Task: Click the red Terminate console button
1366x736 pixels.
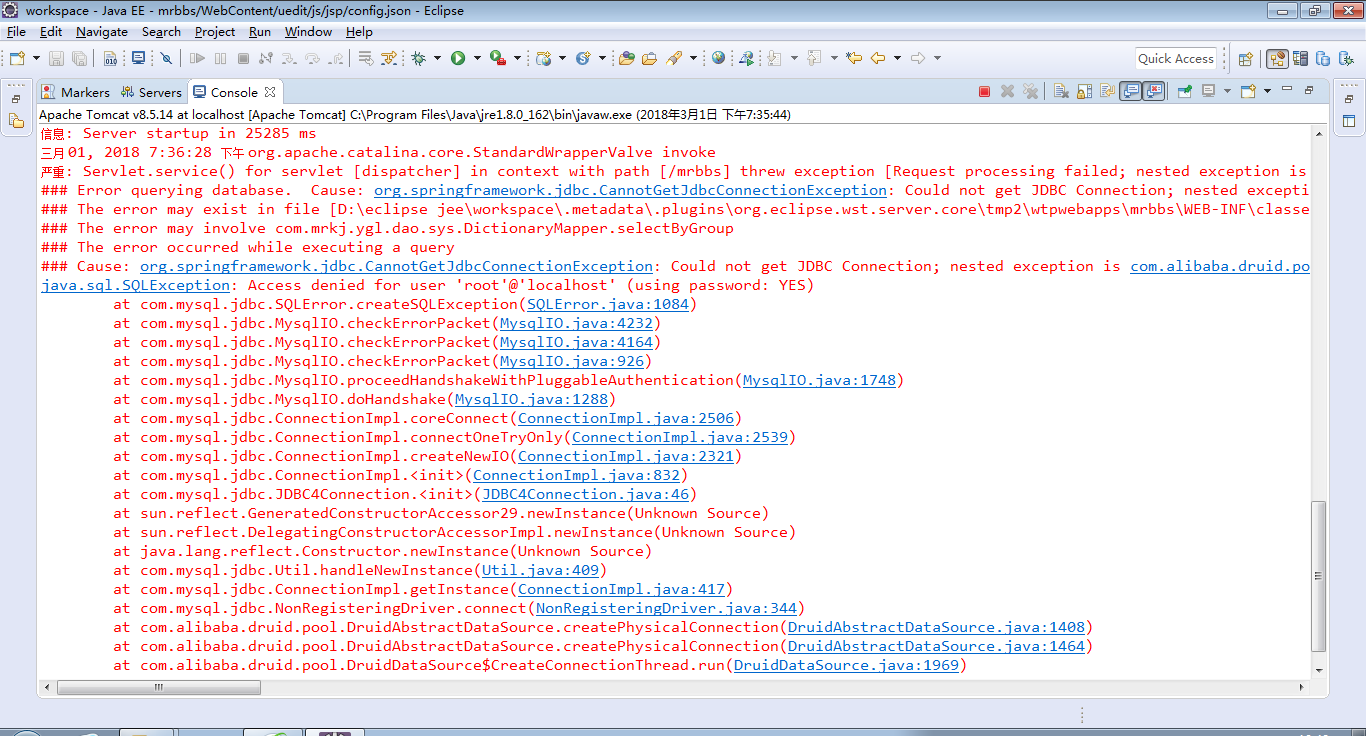Action: [x=984, y=91]
